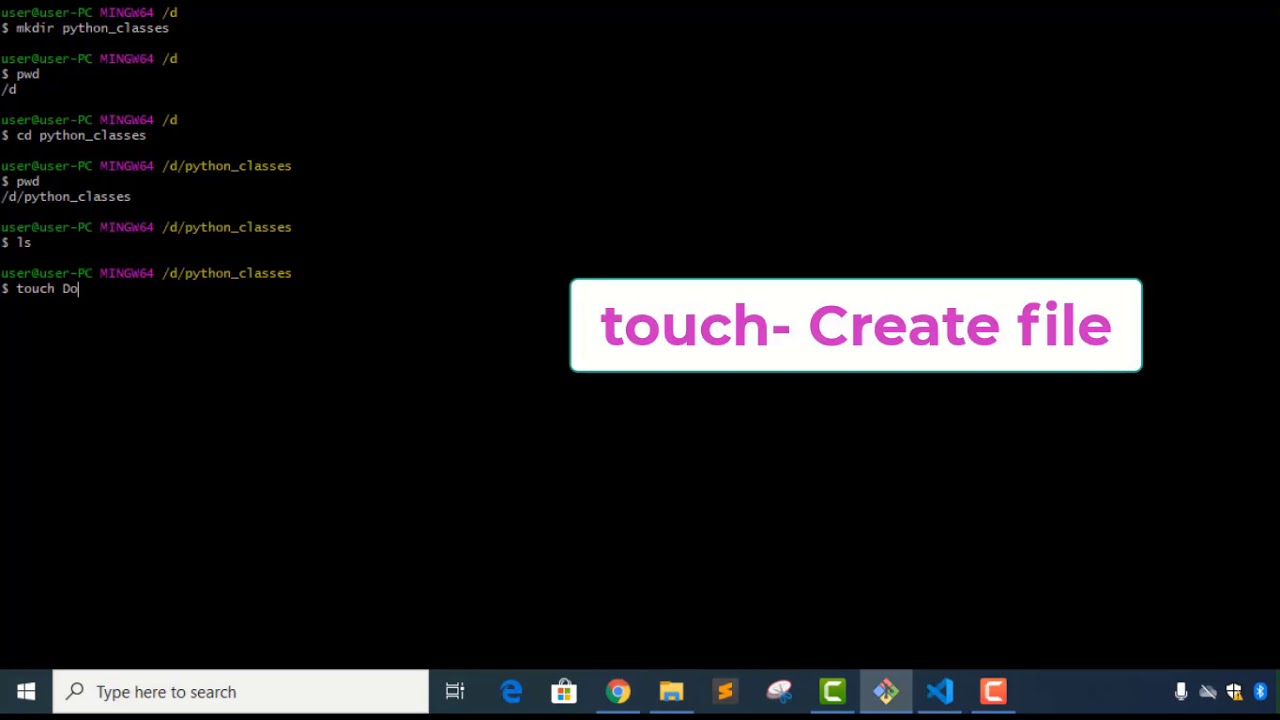This screenshot has height=720, width=1280.
Task: Click the 'Type here to search' box
Action: coord(240,692)
